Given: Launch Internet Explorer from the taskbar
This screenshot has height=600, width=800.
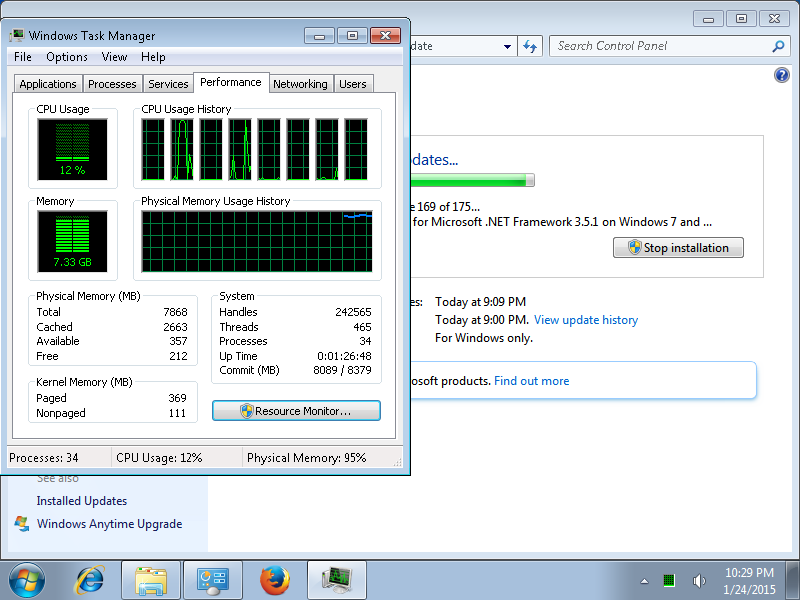Looking at the screenshot, I should tap(90, 580).
